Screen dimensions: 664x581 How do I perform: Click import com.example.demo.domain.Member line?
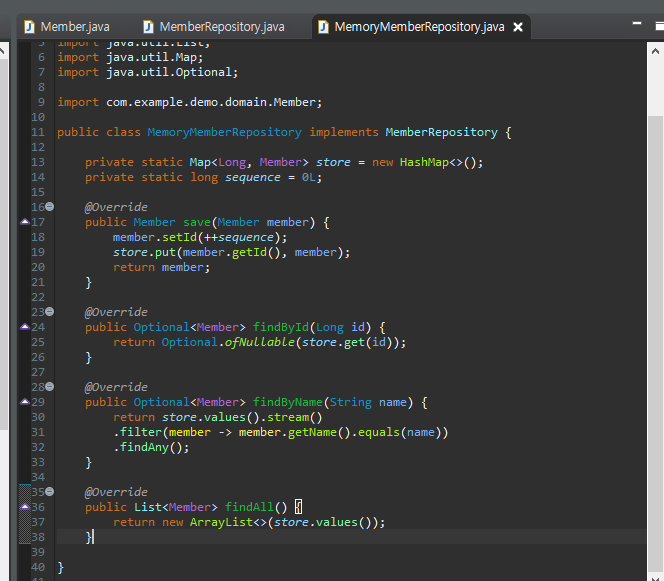pos(189,102)
